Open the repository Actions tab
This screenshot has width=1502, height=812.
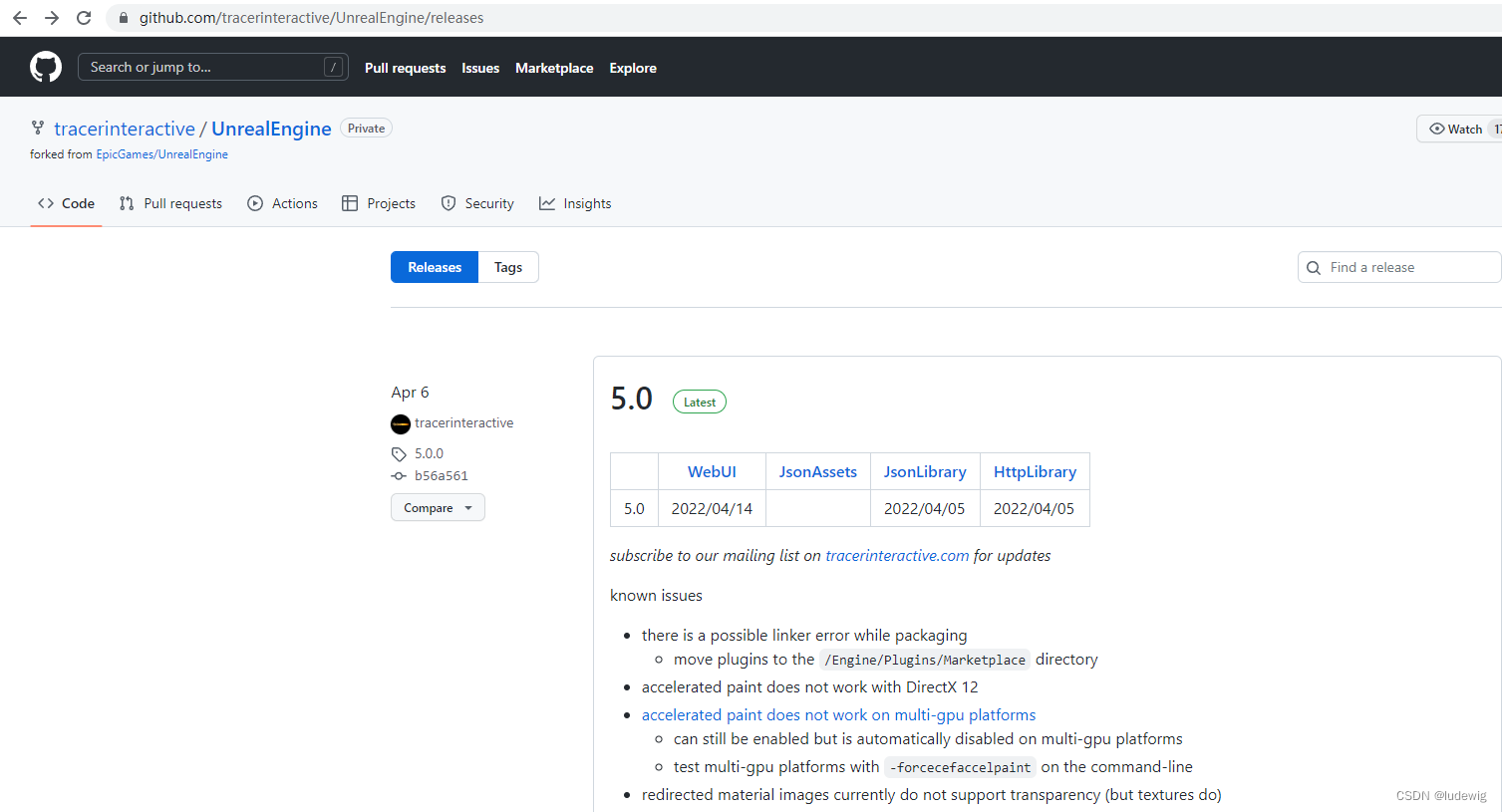pos(282,203)
